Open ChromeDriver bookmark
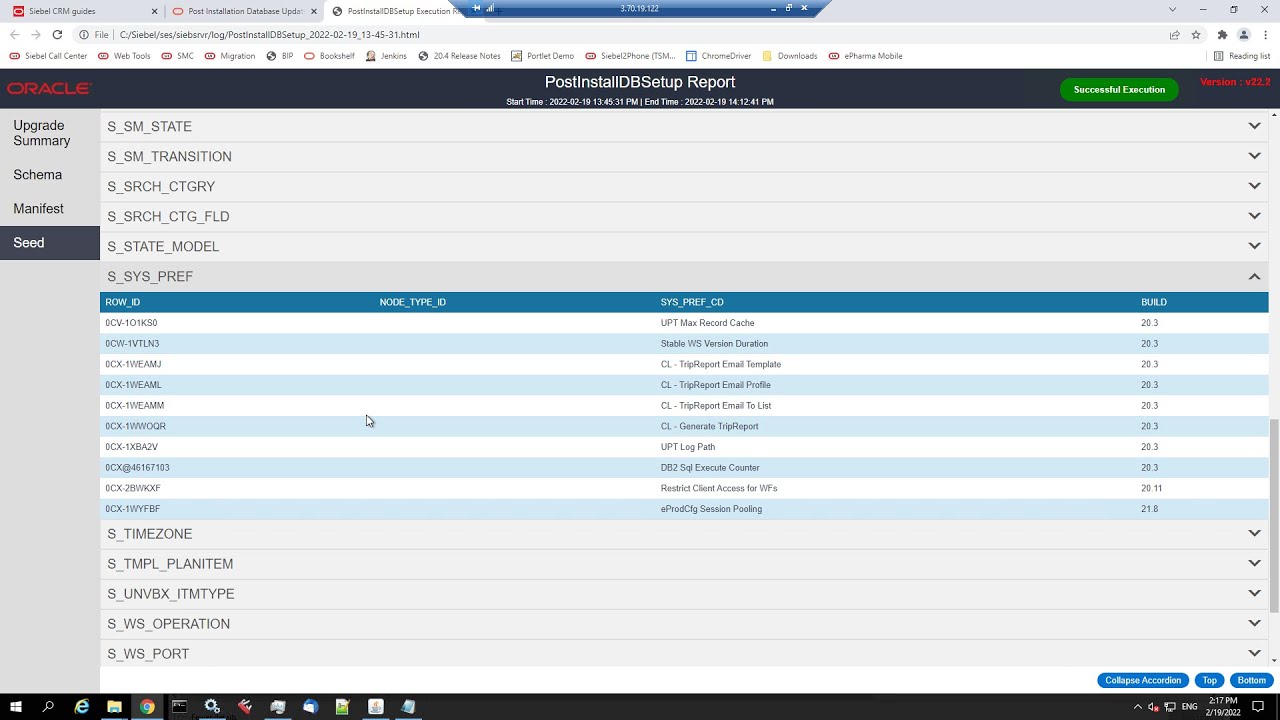Viewport: 1280px width, 720px height. [x=719, y=56]
